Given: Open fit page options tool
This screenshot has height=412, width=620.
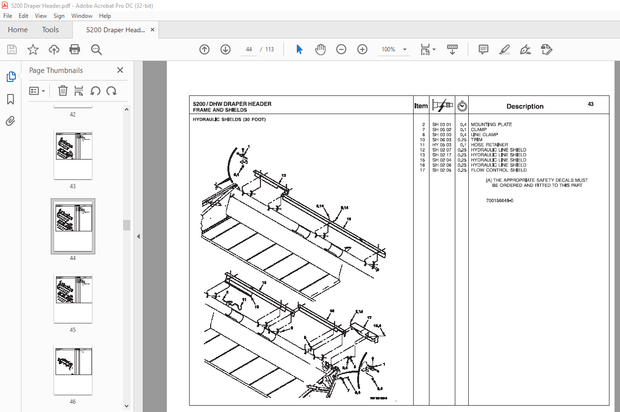Looking at the screenshot, I should (x=427, y=49).
